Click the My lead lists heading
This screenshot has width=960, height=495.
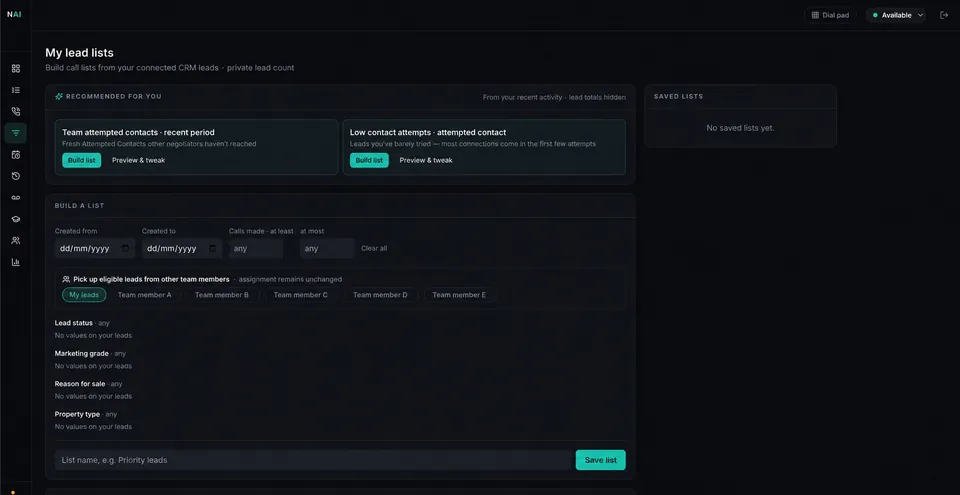(80, 53)
